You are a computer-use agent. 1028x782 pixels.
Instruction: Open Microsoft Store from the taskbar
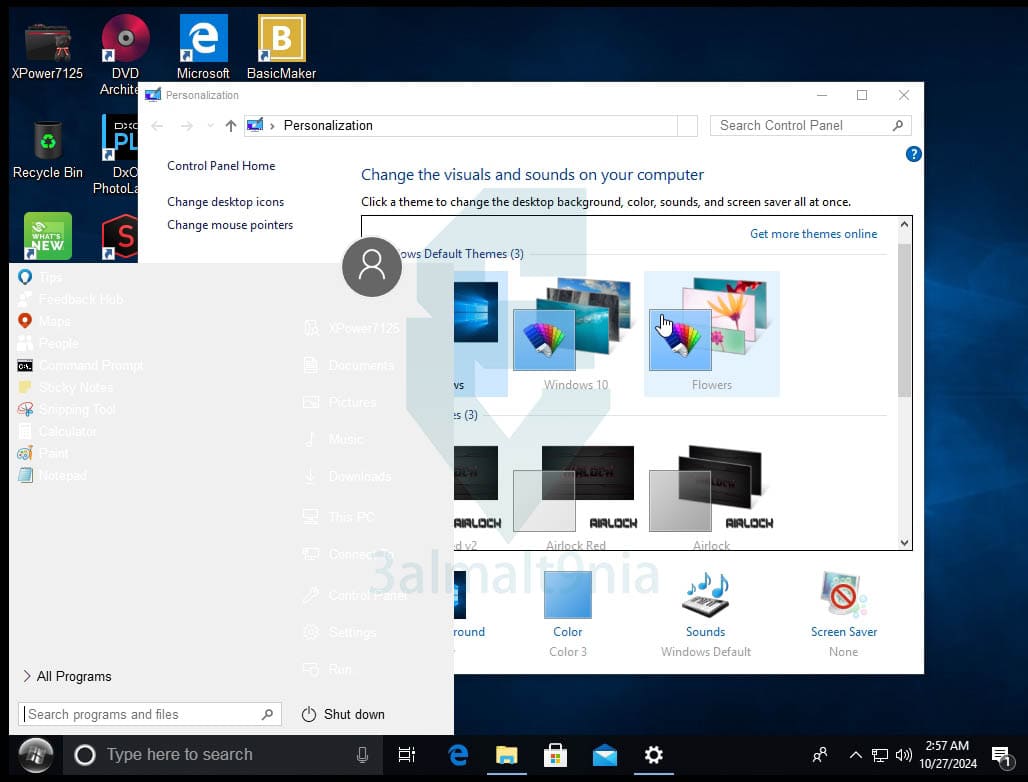tap(555, 755)
